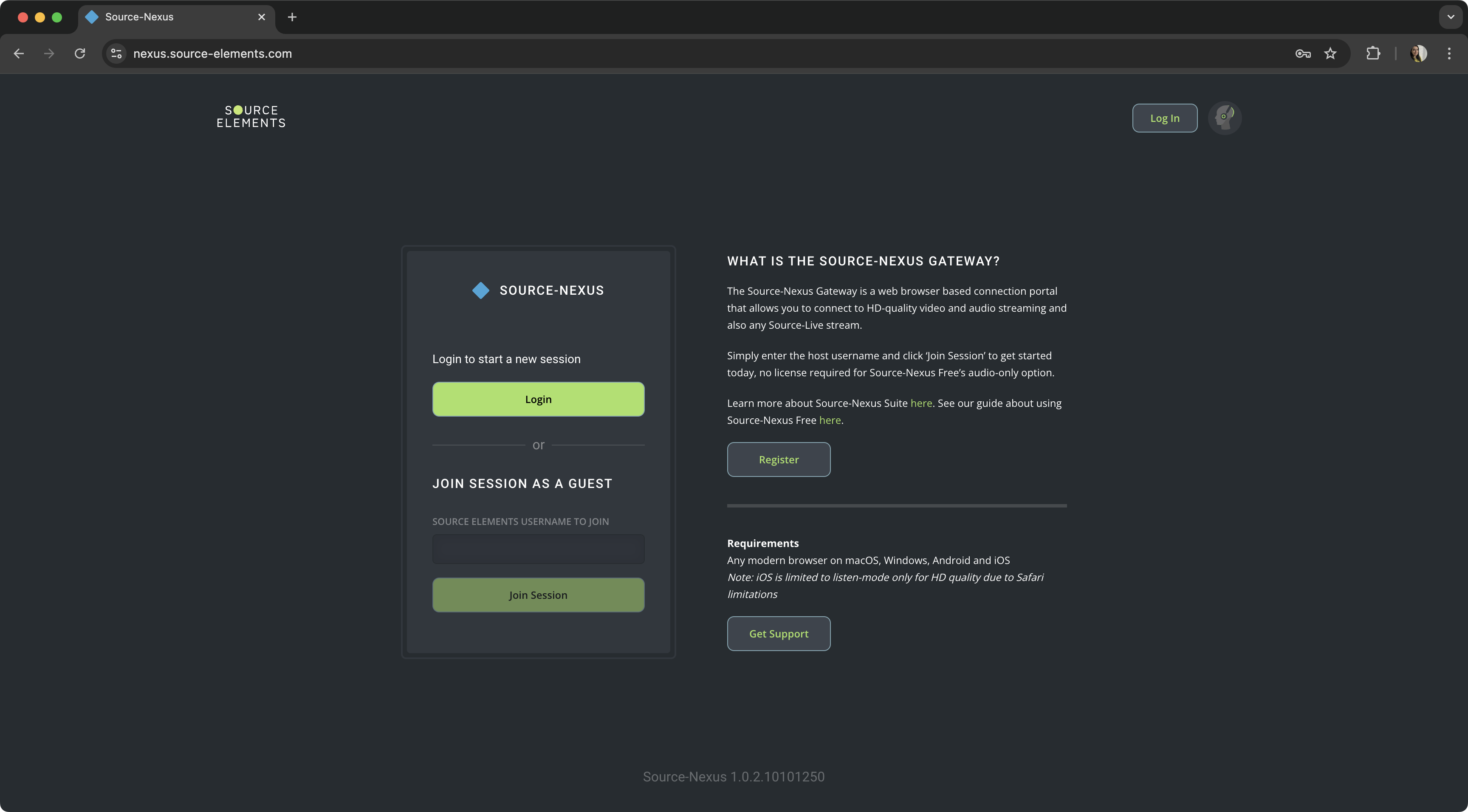Viewport: 1468px width, 812px height.
Task: Open the Chrome three-dot menu
Action: [x=1448, y=54]
